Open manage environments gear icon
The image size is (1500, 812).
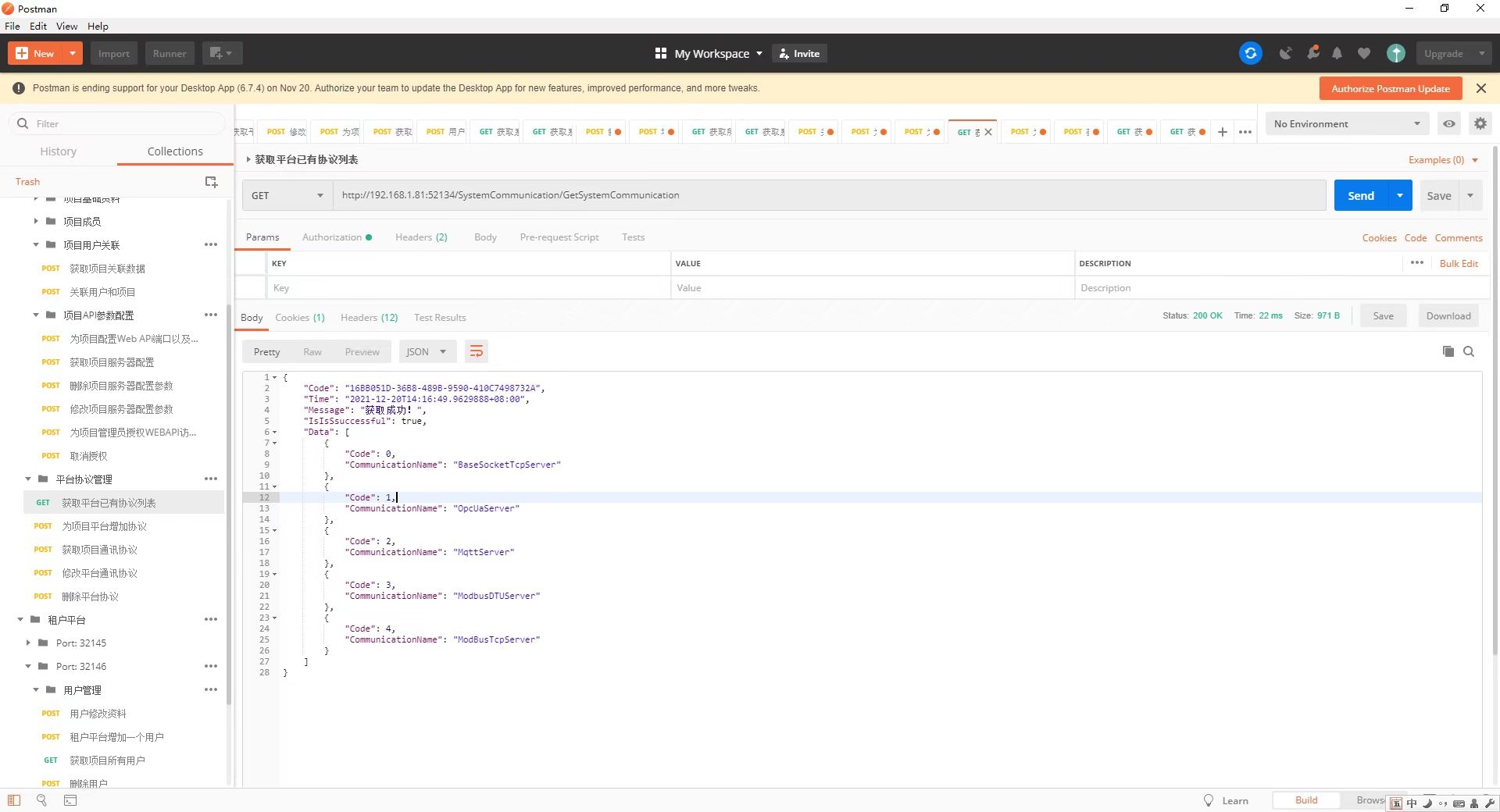click(x=1480, y=123)
